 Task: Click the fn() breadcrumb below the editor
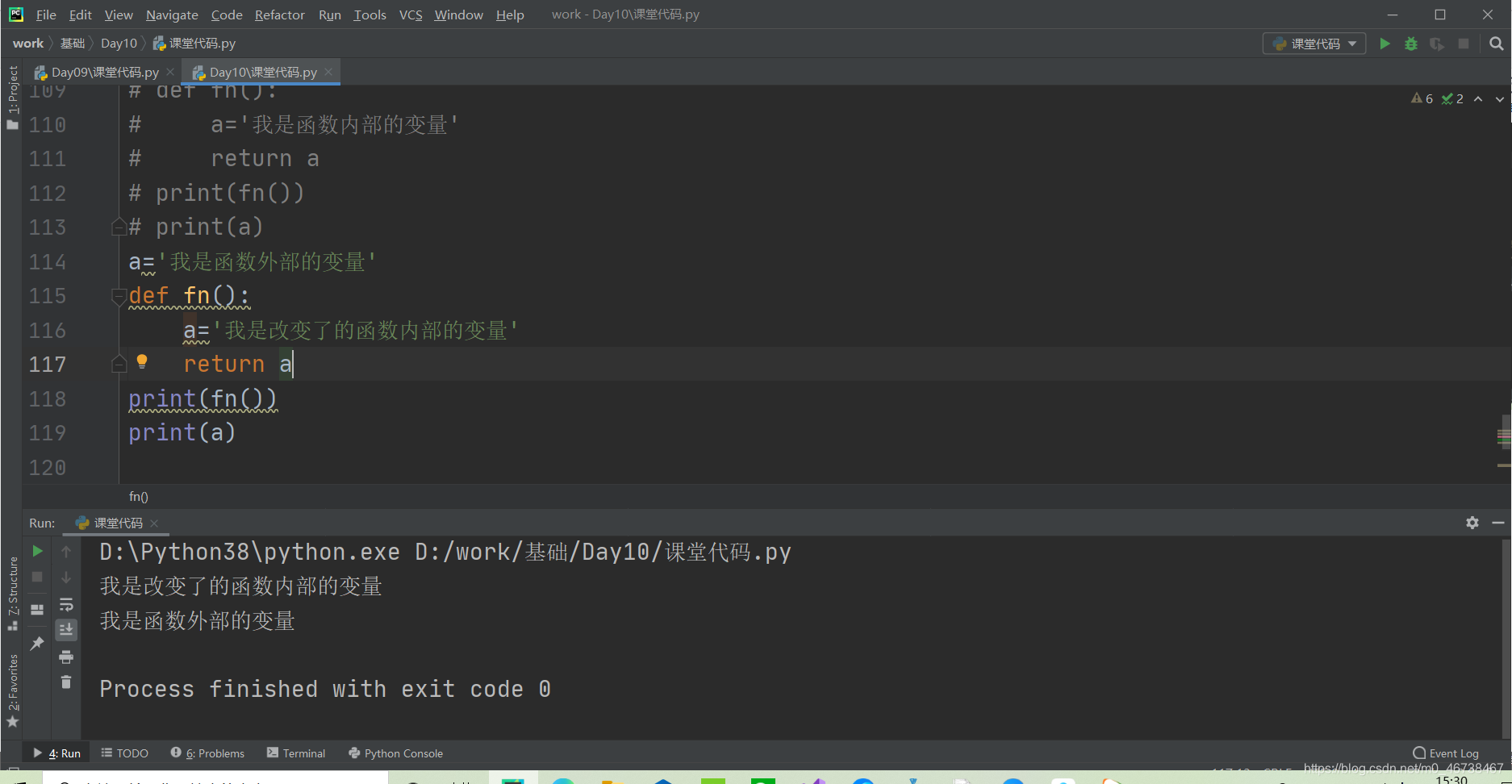click(x=139, y=497)
